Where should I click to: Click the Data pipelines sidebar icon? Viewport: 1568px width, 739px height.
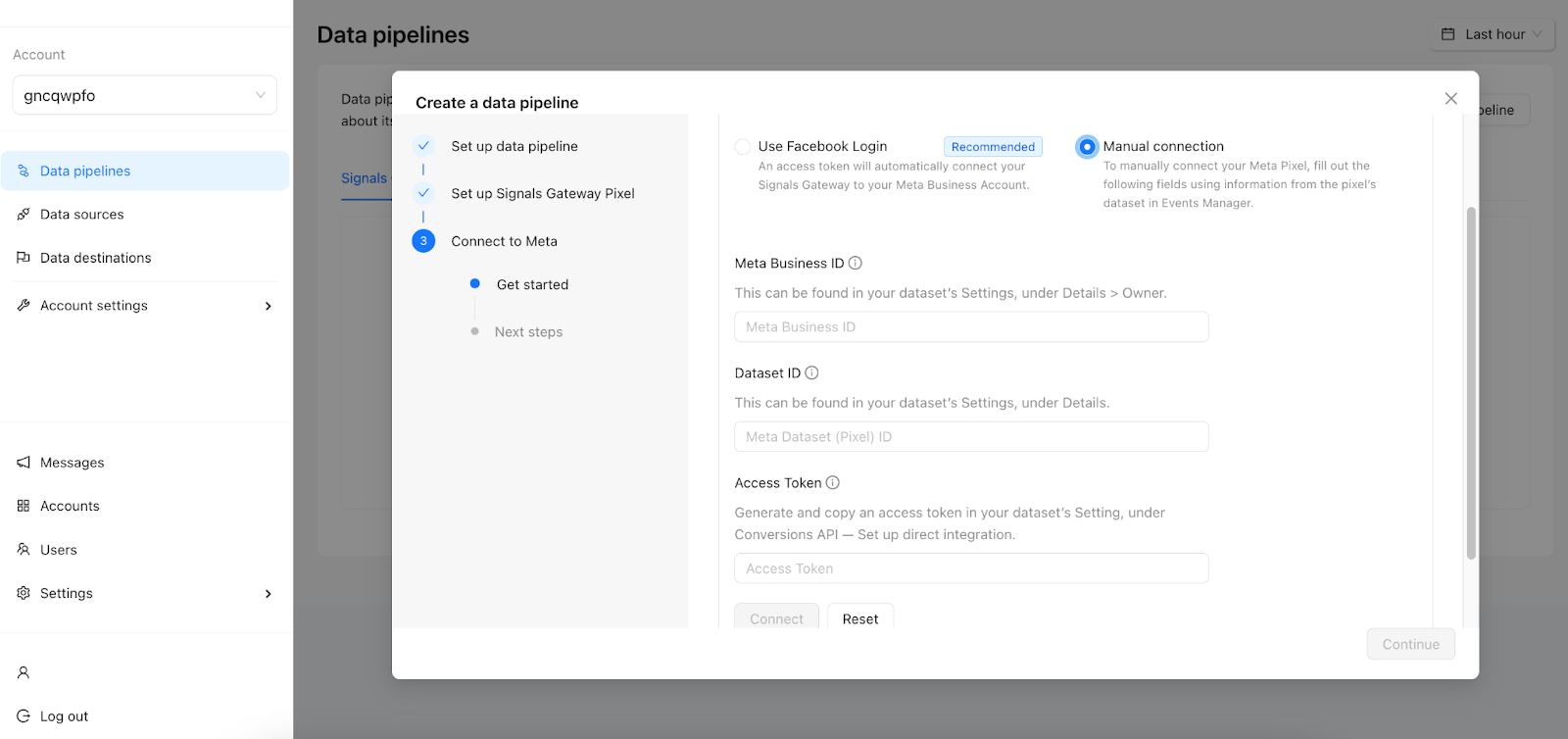24,171
